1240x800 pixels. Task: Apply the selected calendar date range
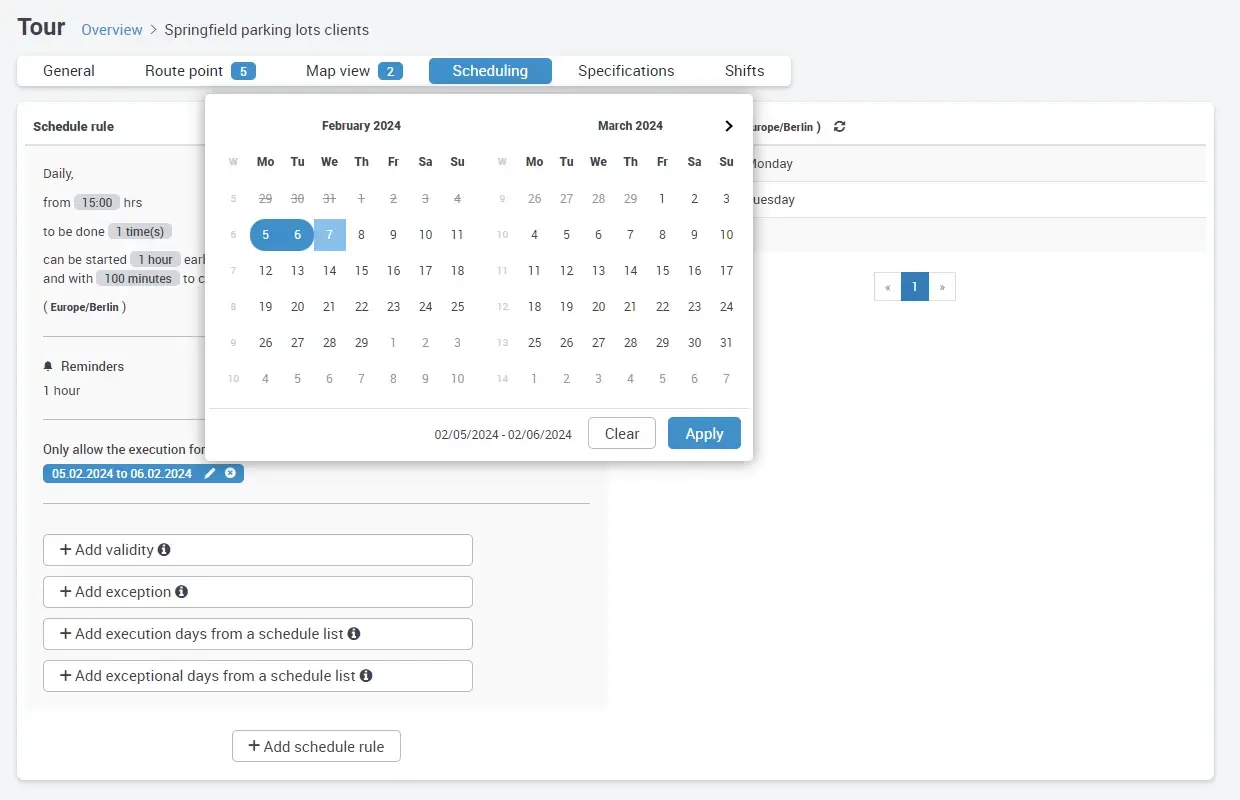pos(704,433)
